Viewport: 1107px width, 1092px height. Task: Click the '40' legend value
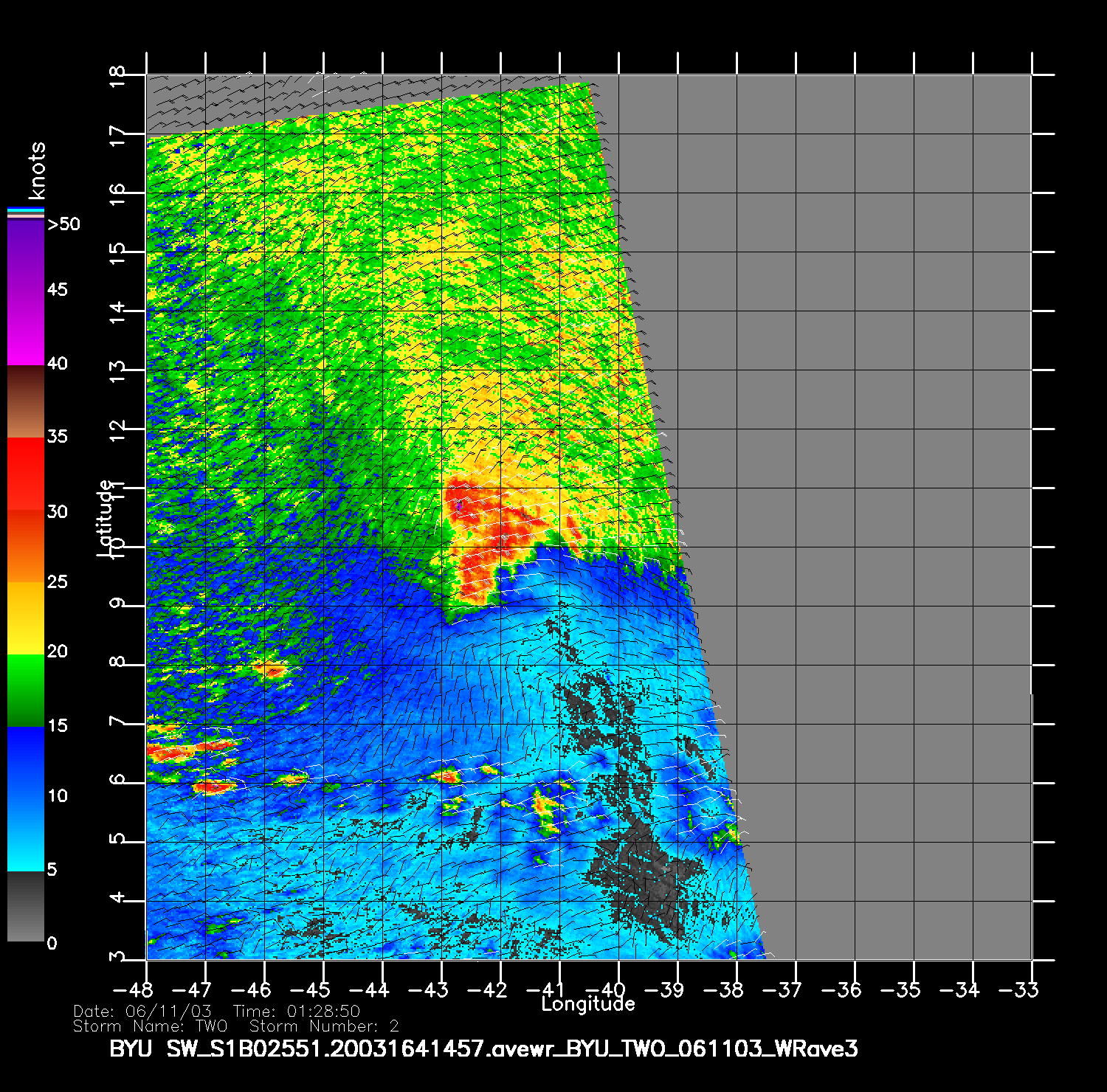click(57, 363)
